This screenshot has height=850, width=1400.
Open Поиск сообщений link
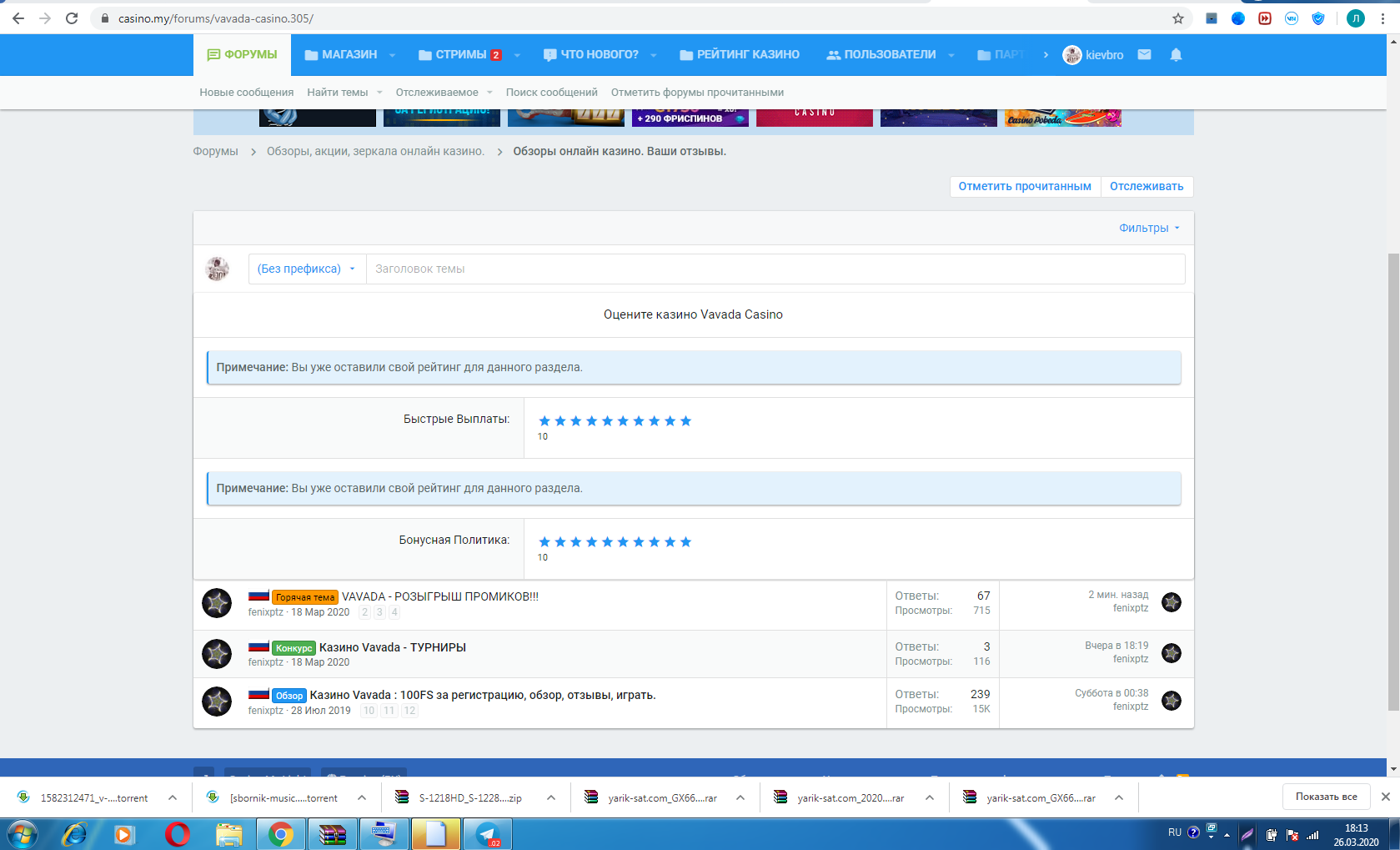click(551, 93)
